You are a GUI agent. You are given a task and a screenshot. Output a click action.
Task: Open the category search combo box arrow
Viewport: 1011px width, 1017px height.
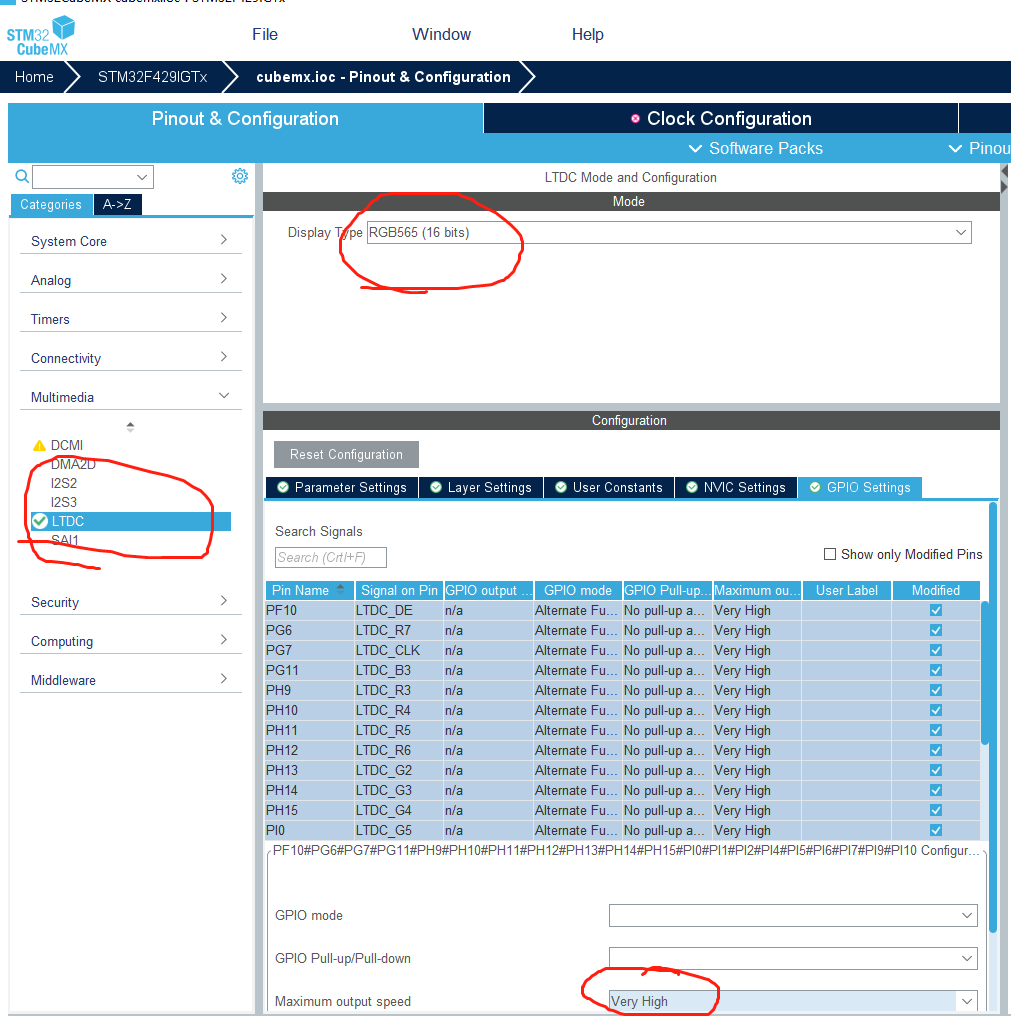click(x=142, y=176)
